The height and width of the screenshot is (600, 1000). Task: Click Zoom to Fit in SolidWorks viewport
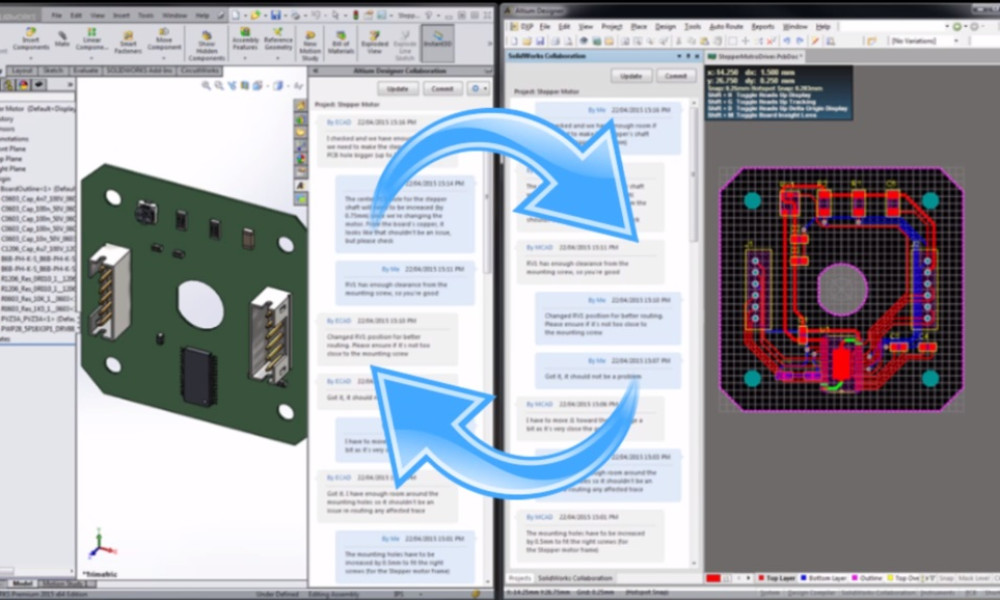coord(206,85)
